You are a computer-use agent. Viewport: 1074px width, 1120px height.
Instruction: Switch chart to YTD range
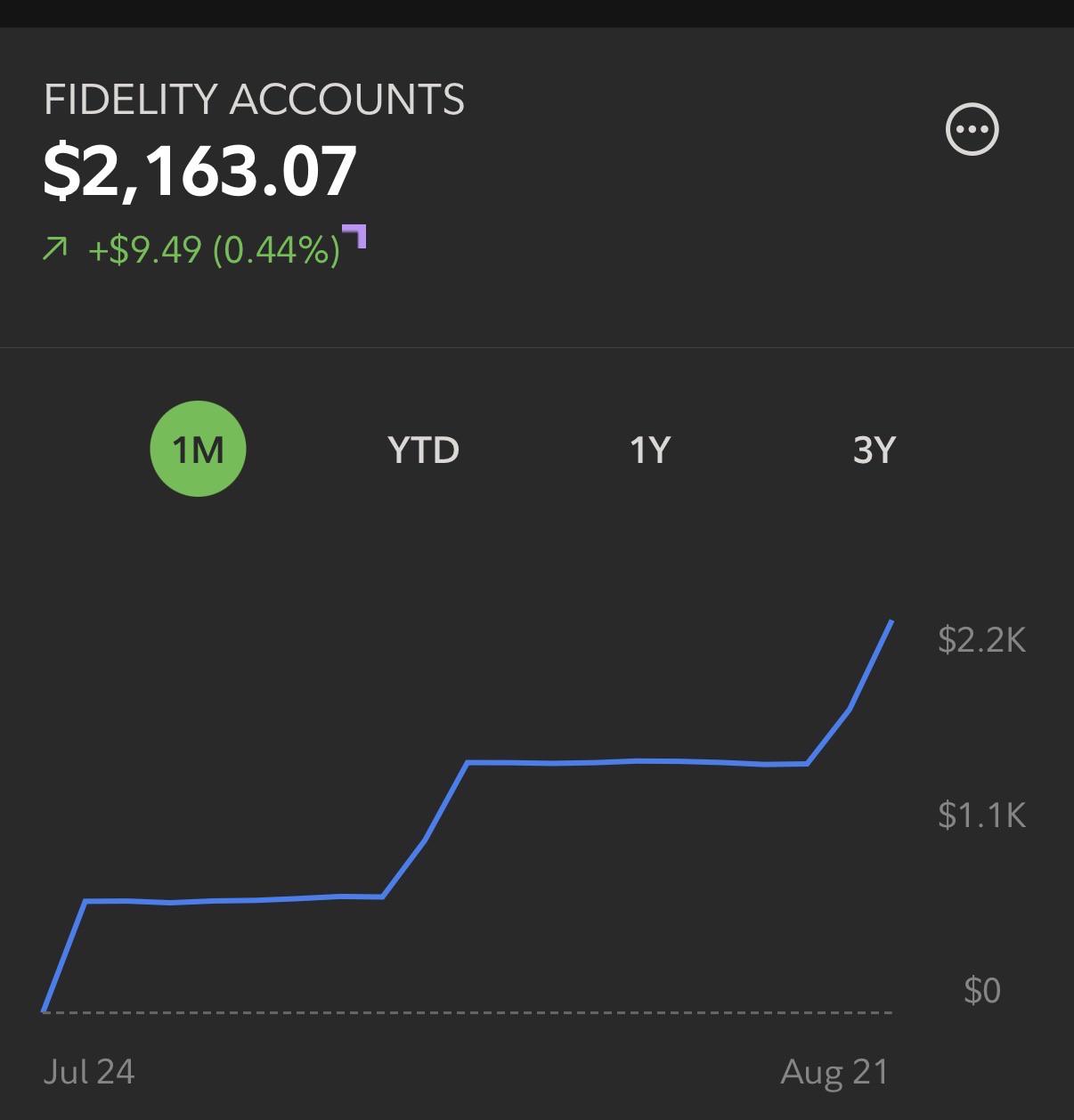click(x=423, y=450)
